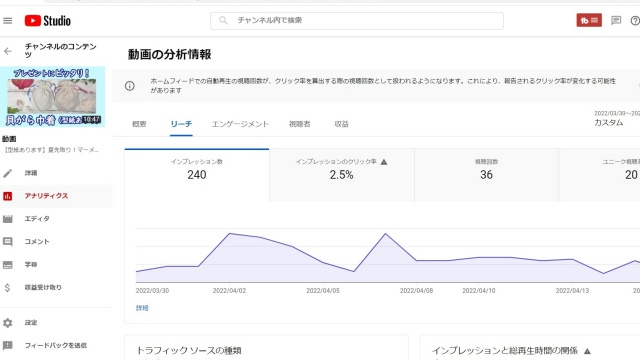The width and height of the screenshot is (640, 360).
Task: Click the 動画の分析情報 page title
Action: 169,54
